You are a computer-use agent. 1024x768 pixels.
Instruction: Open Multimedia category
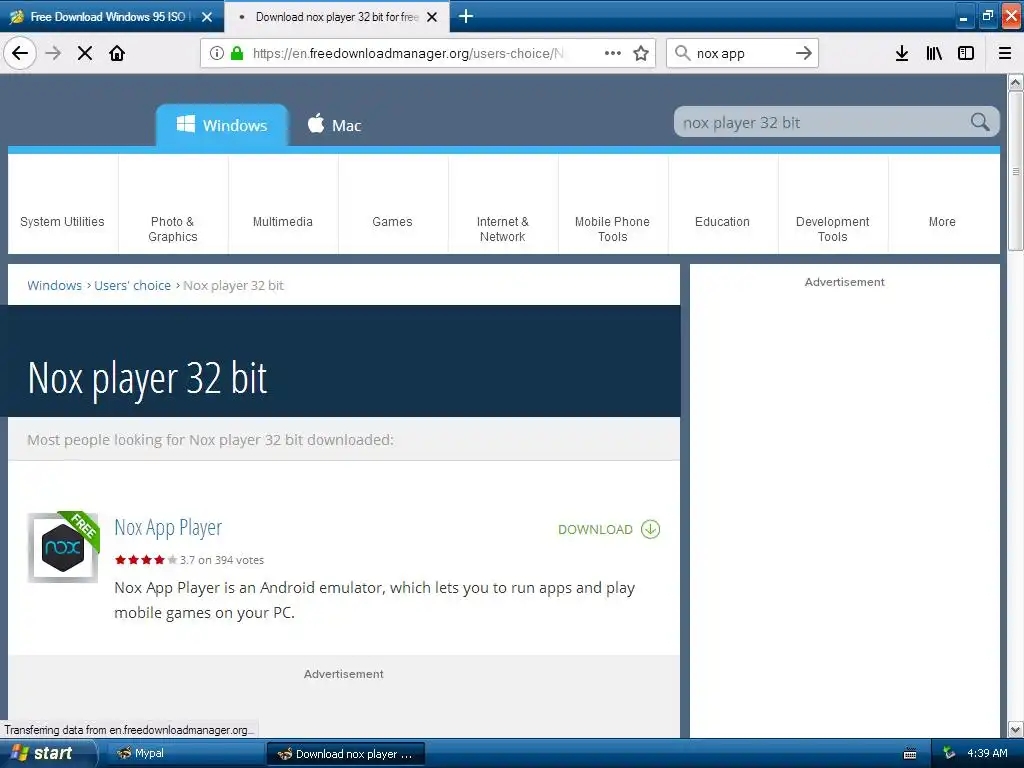coord(283,204)
